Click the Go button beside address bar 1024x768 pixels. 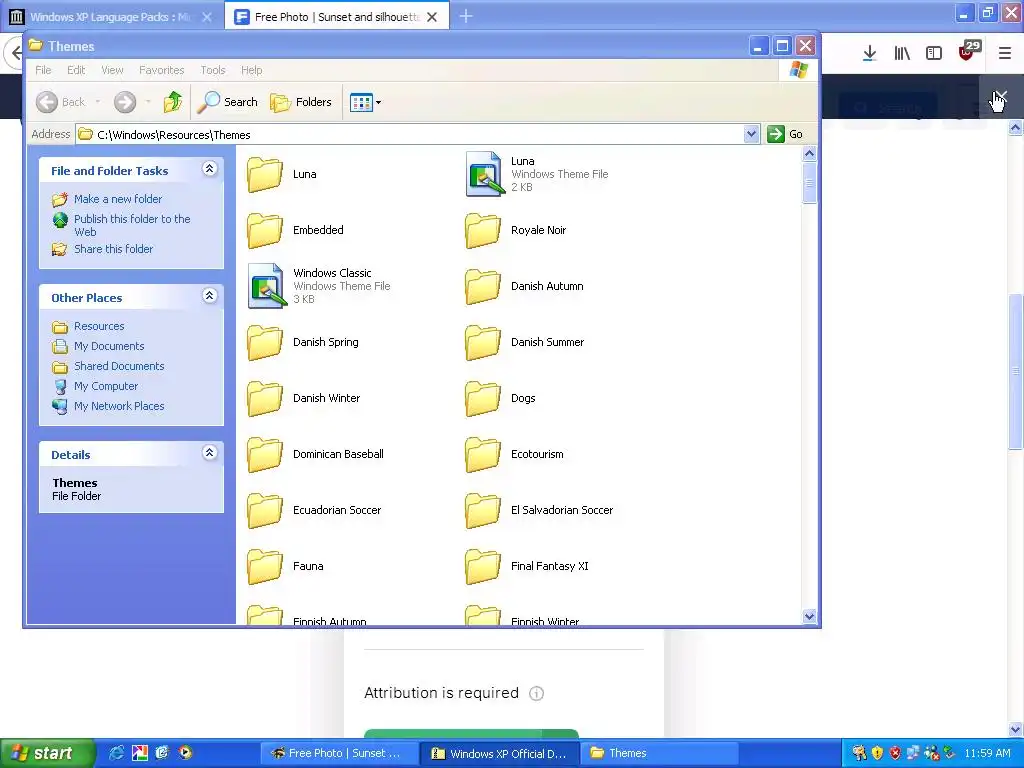click(x=786, y=135)
